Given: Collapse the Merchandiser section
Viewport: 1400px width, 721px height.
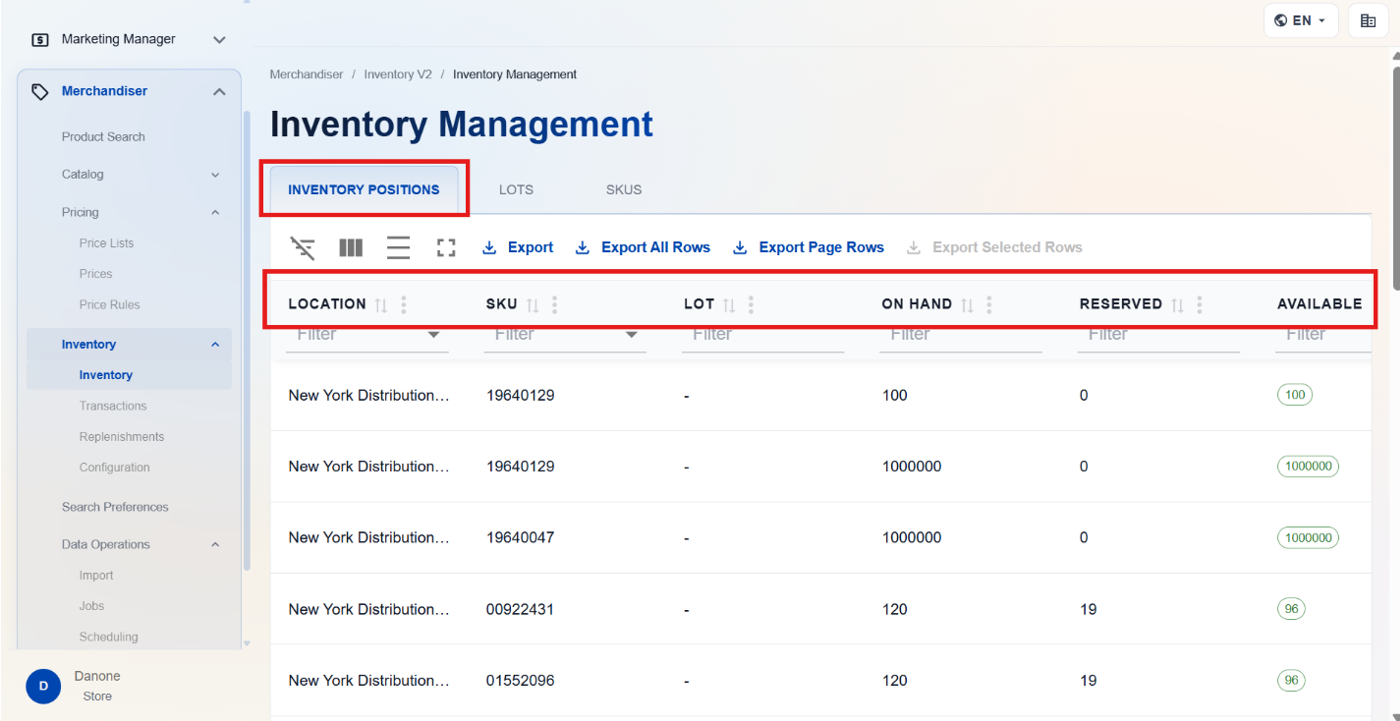Looking at the screenshot, I should coord(220,92).
